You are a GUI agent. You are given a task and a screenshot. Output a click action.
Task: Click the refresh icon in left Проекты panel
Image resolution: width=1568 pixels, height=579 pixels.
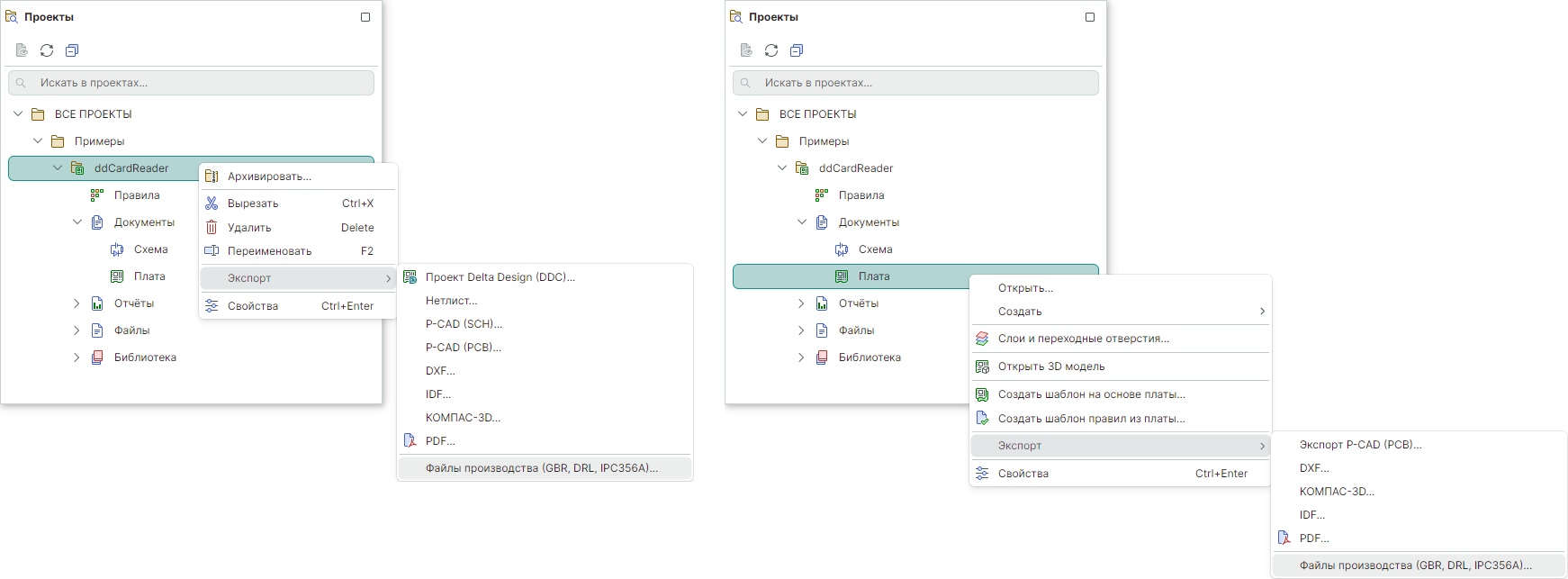[47, 50]
